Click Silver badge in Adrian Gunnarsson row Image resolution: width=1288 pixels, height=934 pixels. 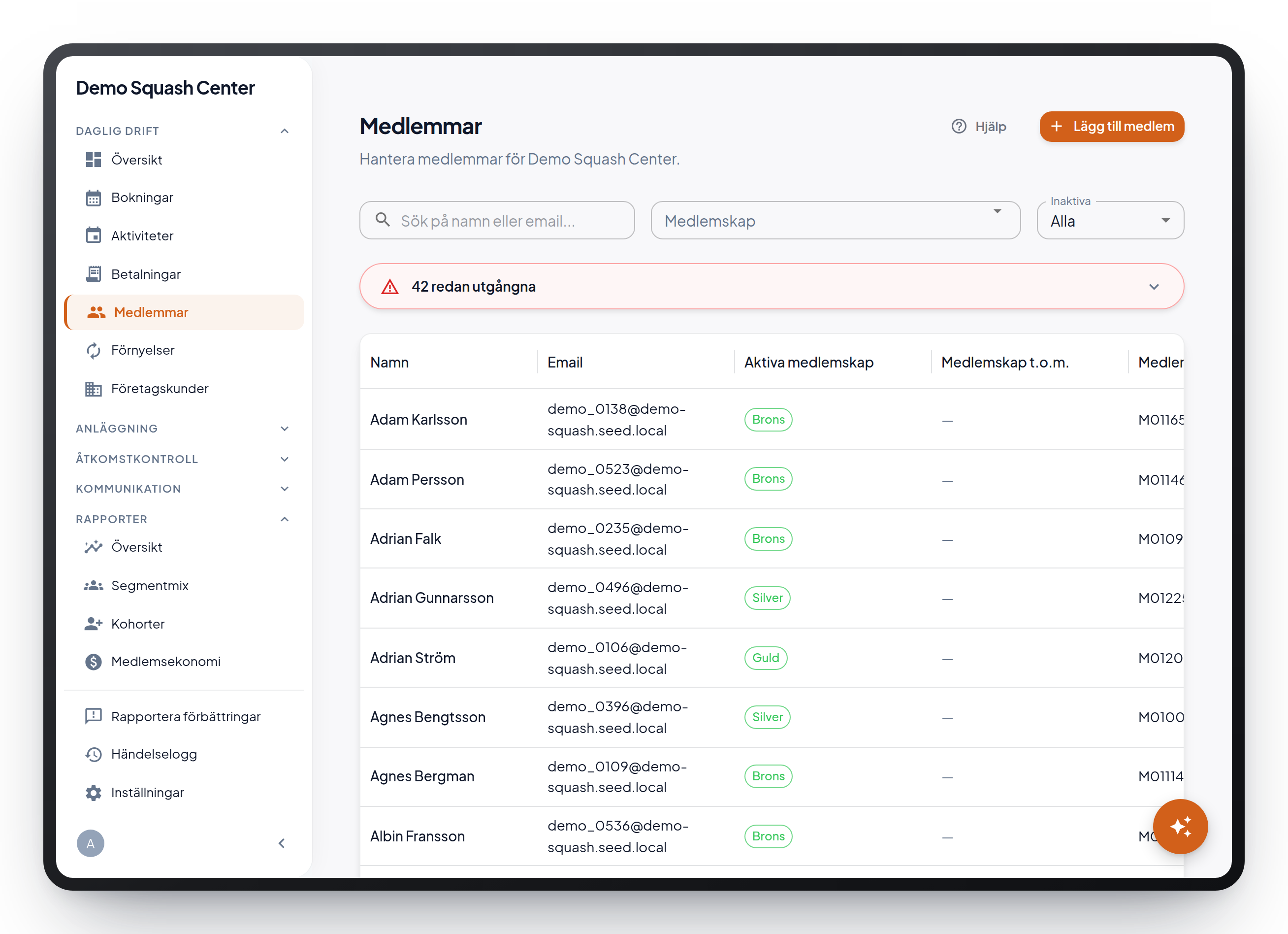(767, 598)
